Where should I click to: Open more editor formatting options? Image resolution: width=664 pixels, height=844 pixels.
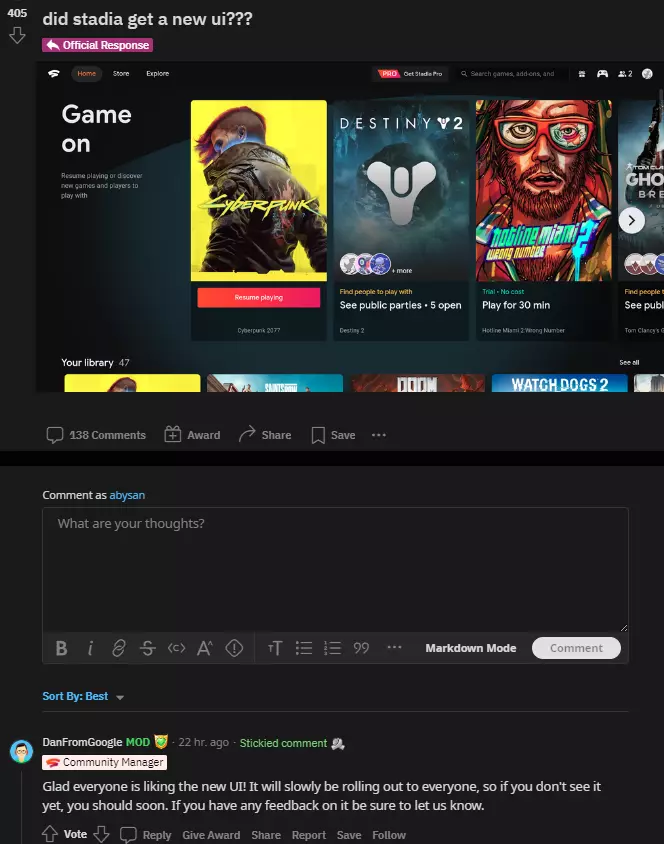(x=394, y=648)
